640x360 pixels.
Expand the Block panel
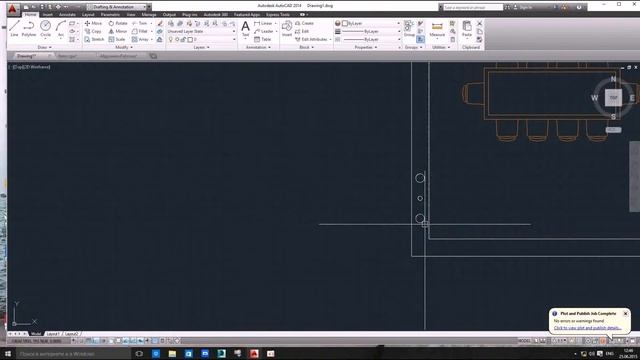click(x=307, y=47)
